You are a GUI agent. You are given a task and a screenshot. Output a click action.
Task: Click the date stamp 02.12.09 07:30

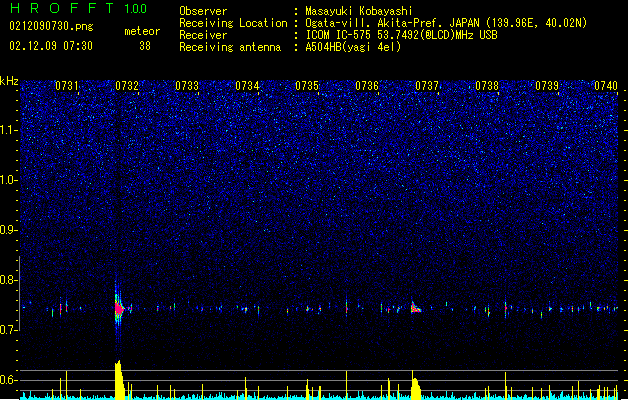51,46
